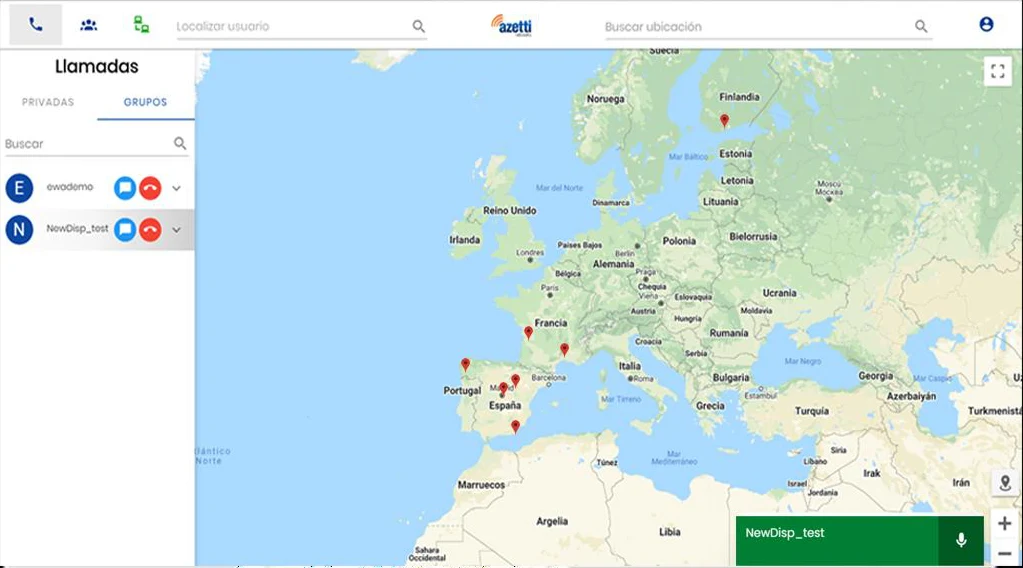Click the ewademo E avatar
The width and height of the screenshot is (1023, 568).
(x=19, y=188)
